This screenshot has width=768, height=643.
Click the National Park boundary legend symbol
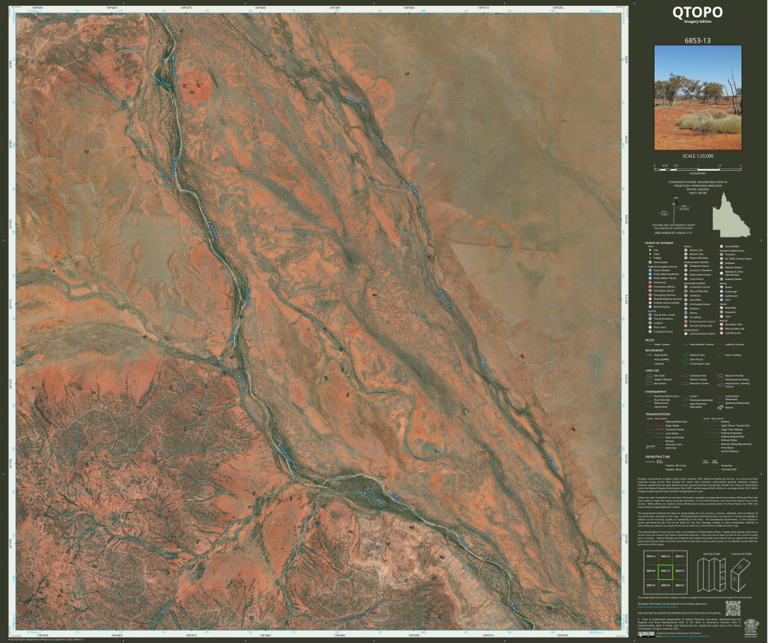[x=685, y=355]
